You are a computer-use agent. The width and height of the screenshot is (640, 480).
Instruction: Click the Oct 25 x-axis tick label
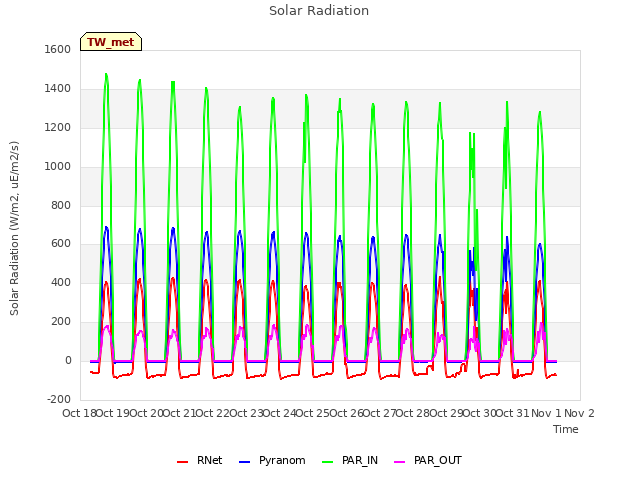click(313, 413)
